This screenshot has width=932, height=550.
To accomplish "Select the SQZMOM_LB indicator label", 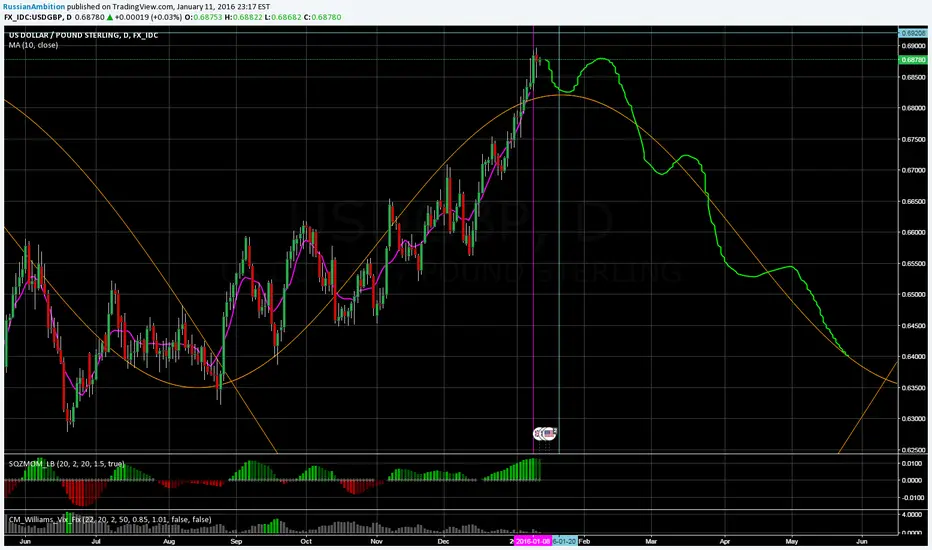I will tap(67, 463).
